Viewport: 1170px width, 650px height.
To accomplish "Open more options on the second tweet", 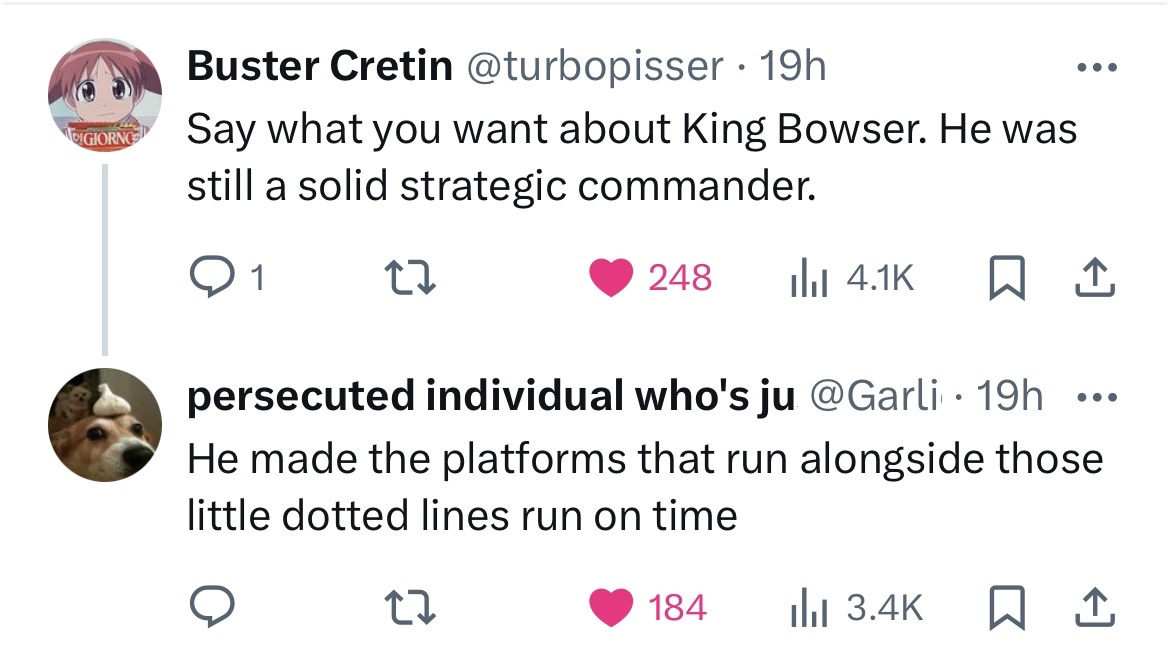I will [x=1097, y=397].
